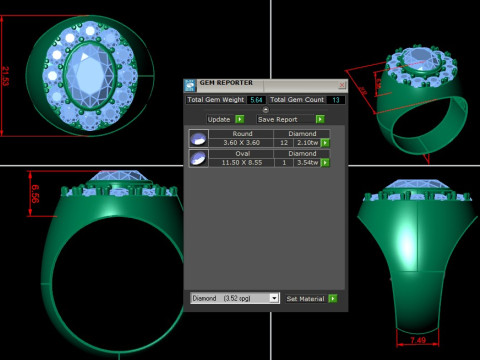This screenshot has width=480, height=360.
Task: Open the Diamond material dropdown
Action: point(274,298)
